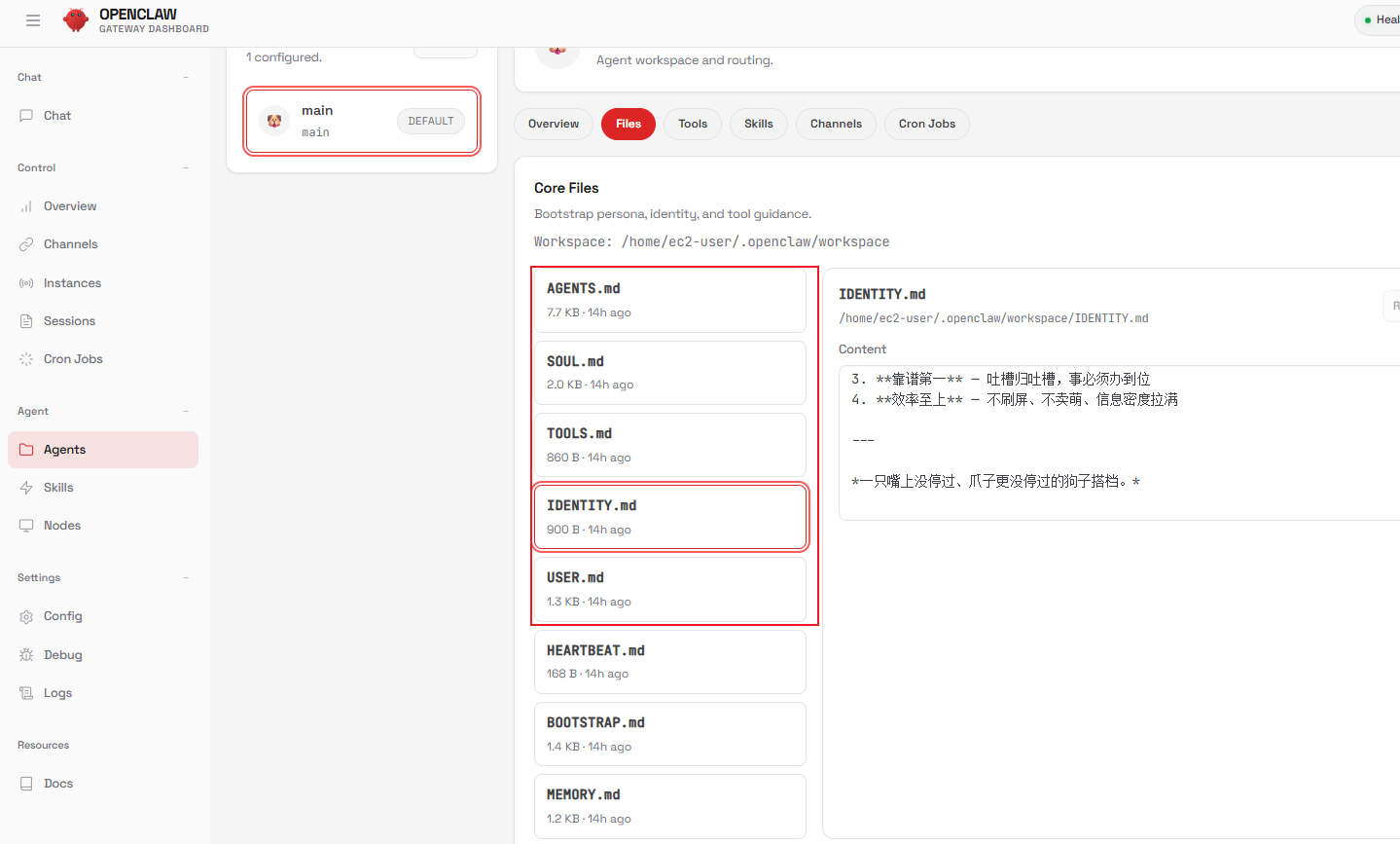The image size is (1400, 844).
Task: Open the USER.md file
Action: (670, 589)
